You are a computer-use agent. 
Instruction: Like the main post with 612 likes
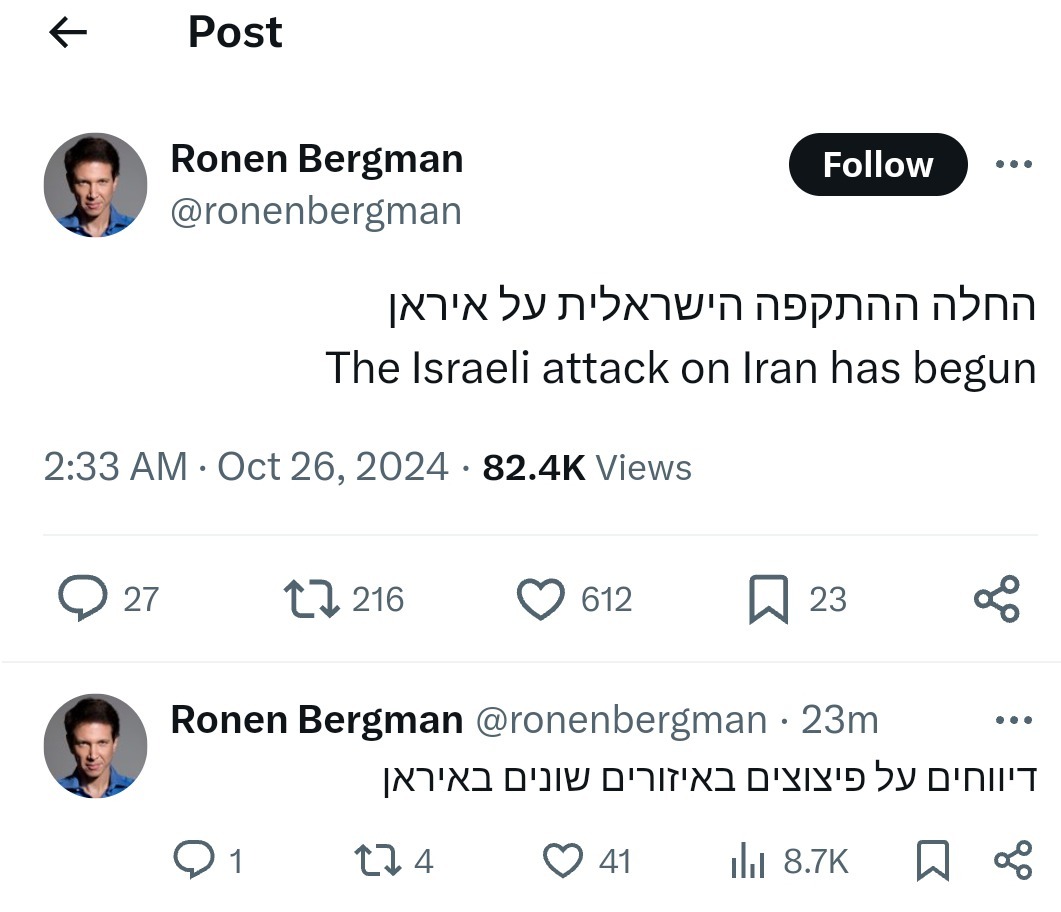541,599
